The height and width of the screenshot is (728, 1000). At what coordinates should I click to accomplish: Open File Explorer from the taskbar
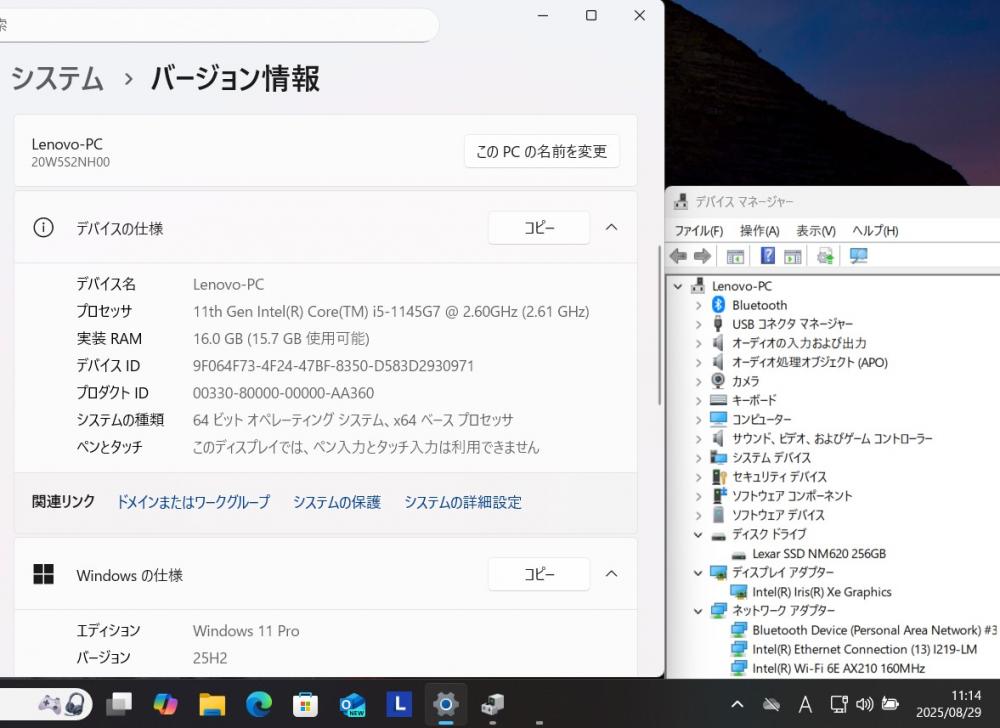point(212,704)
